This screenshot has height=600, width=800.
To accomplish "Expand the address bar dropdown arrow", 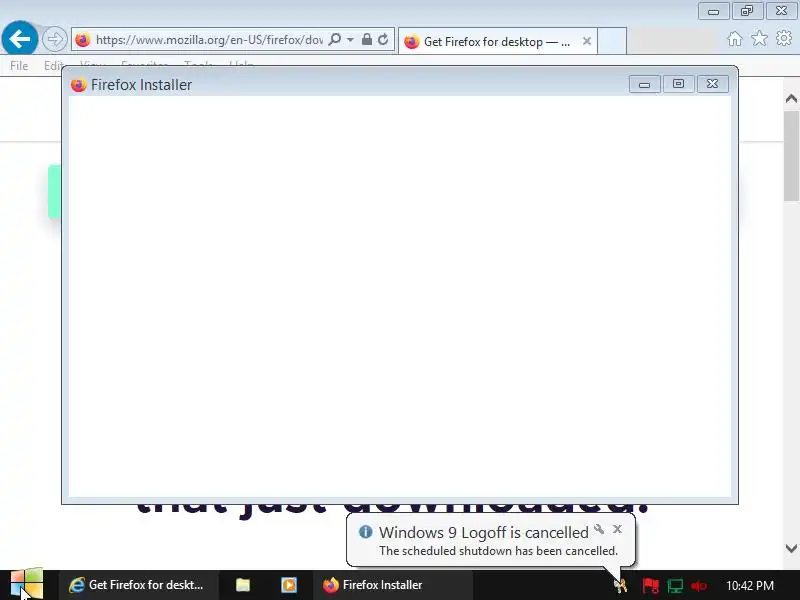I will pyautogui.click(x=350, y=39).
